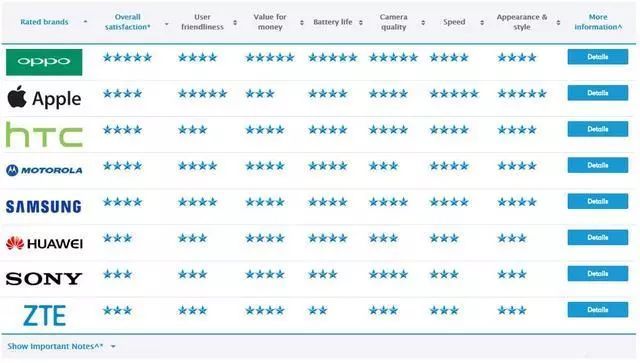Click the Speed column header text
This screenshot has width=640, height=363.
[454, 22]
